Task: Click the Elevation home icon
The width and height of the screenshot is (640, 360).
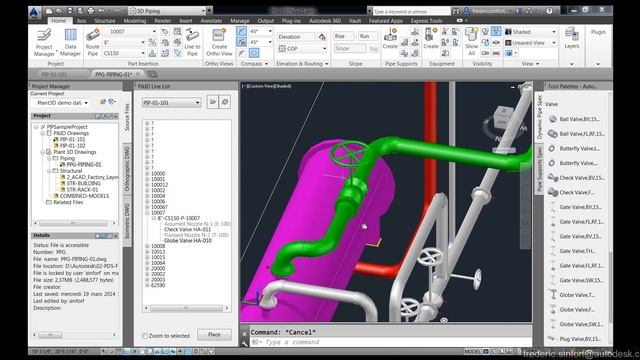Action: [x=322, y=37]
